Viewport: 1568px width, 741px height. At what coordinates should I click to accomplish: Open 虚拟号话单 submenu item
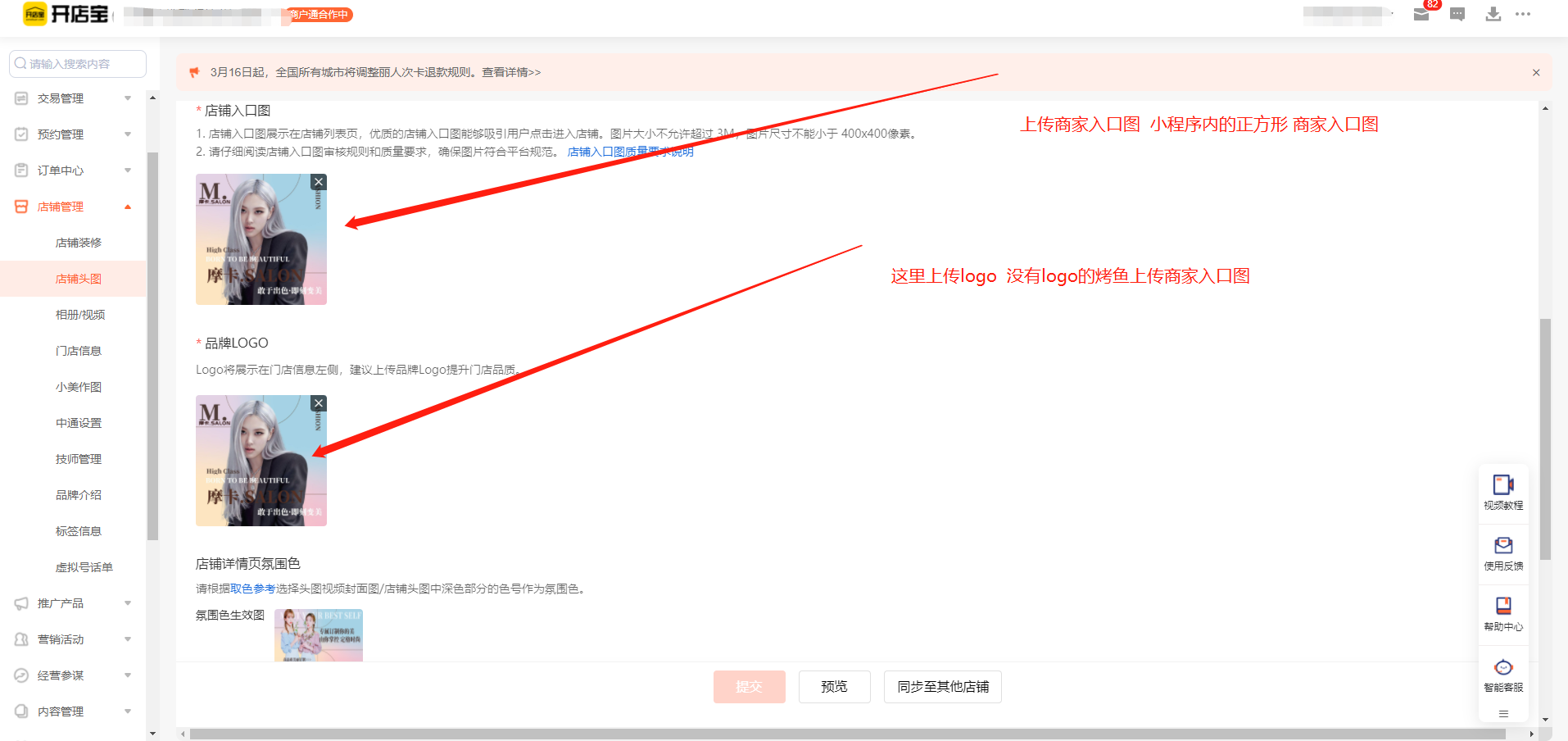pyautogui.click(x=84, y=567)
